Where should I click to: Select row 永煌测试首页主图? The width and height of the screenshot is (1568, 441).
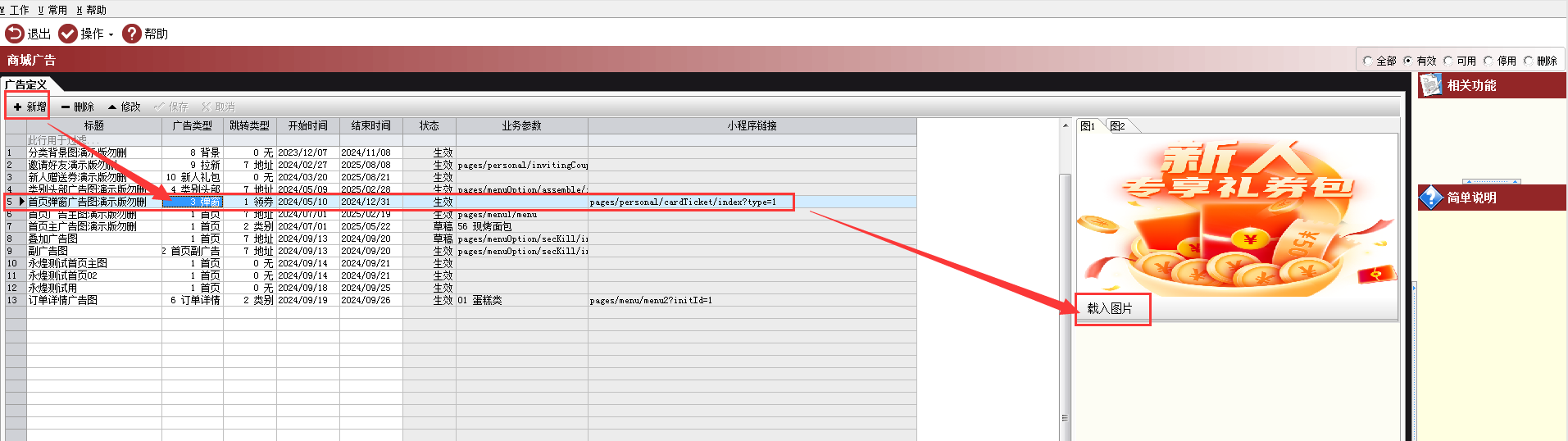[461, 263]
